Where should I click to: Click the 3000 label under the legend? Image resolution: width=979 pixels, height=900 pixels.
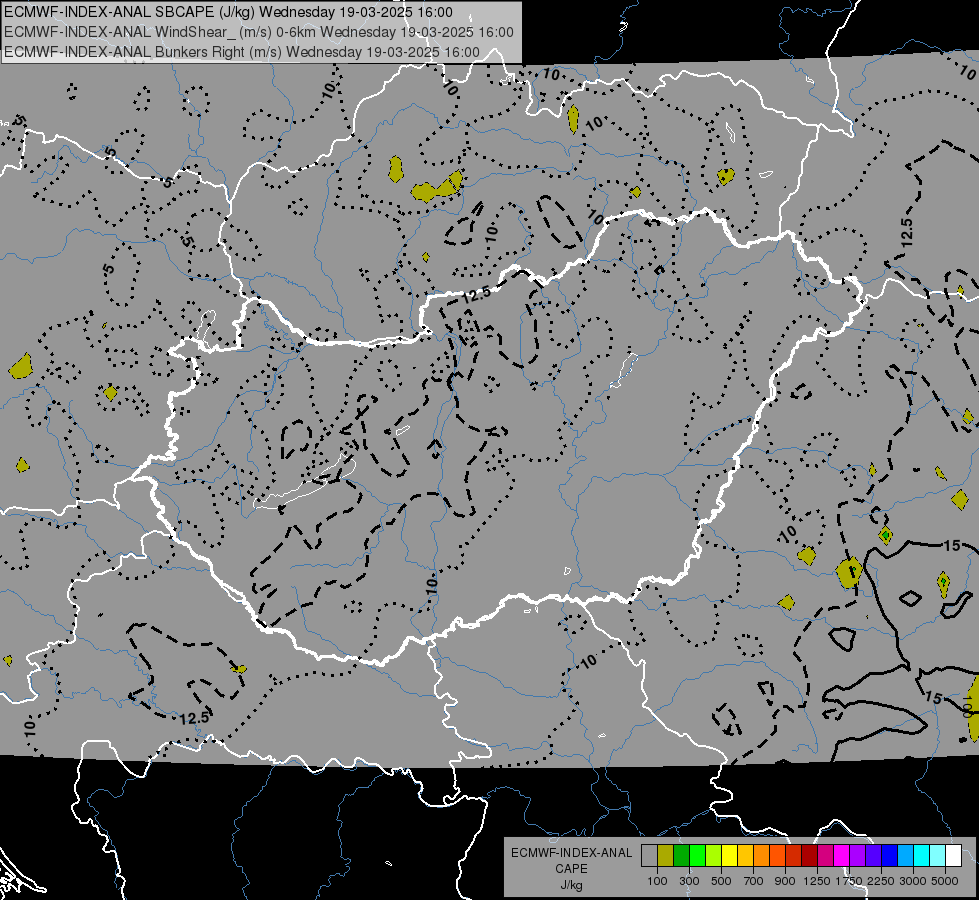coord(913,881)
